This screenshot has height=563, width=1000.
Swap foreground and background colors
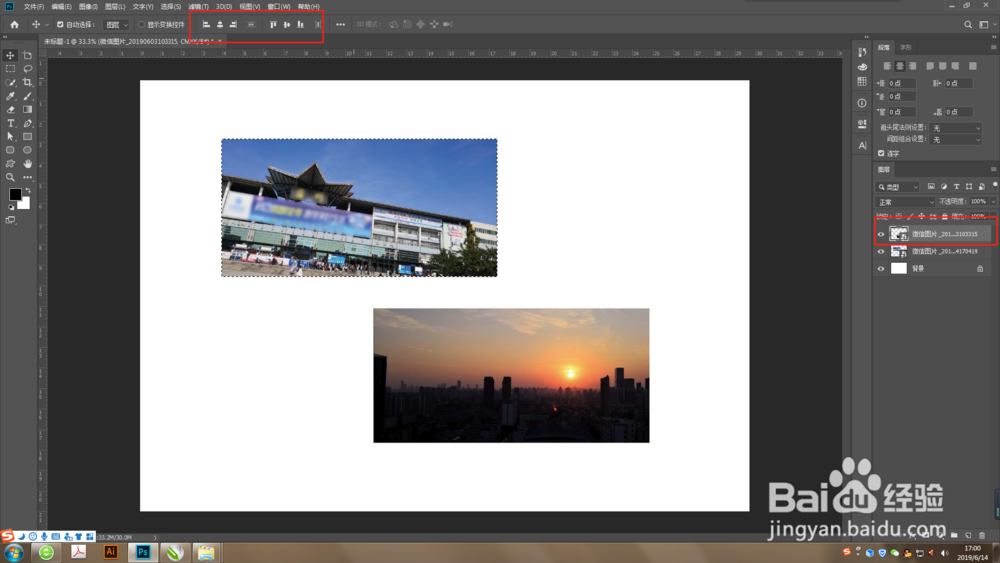click(27, 191)
